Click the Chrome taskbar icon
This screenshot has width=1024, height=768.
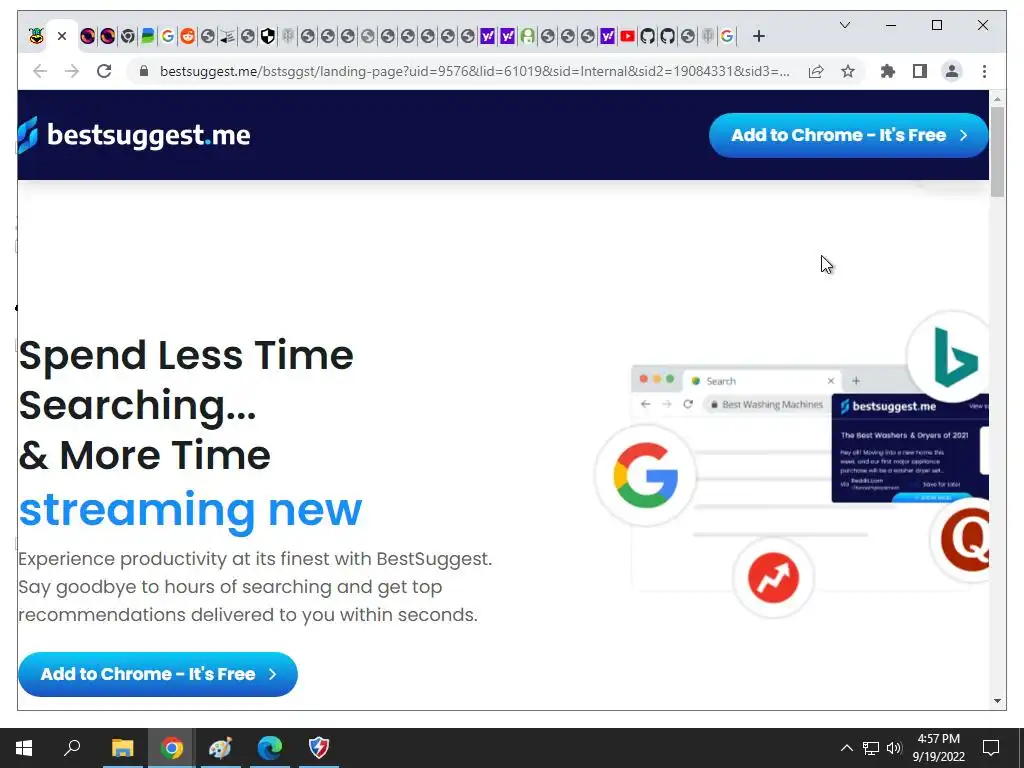pyautogui.click(x=172, y=748)
